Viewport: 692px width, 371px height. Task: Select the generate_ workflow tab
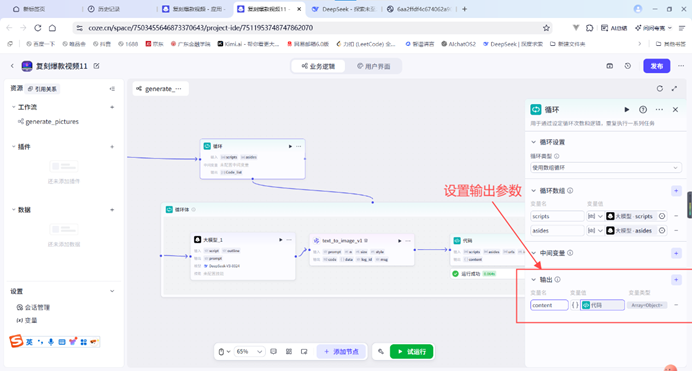tap(160, 89)
